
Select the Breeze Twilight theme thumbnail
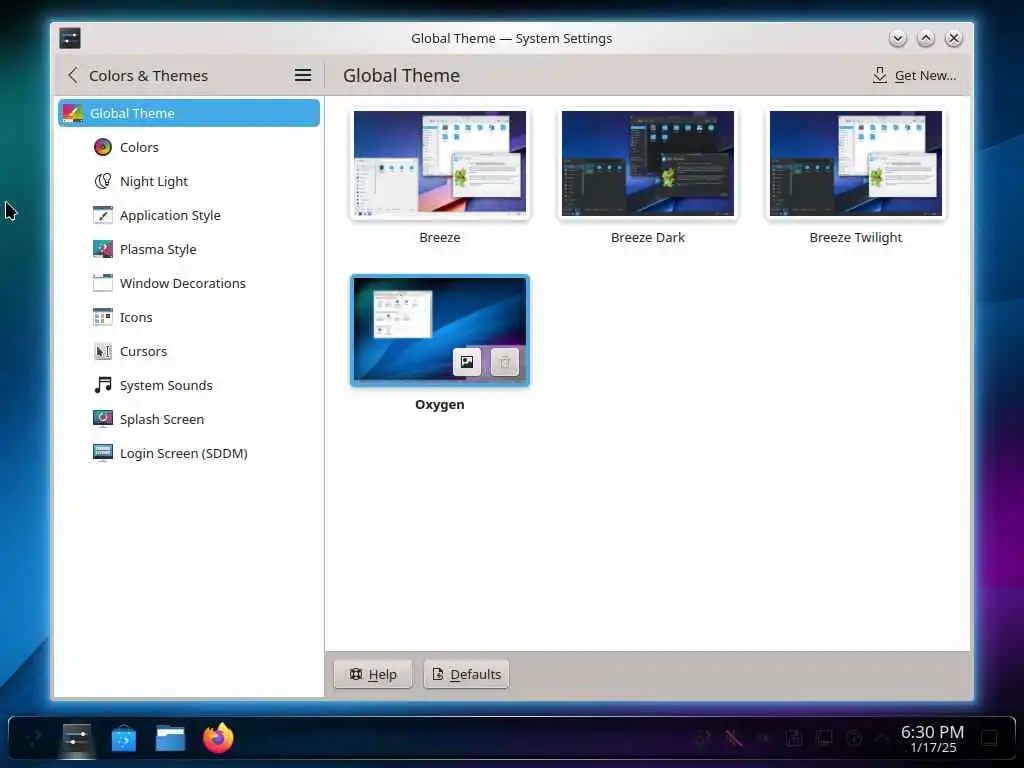[856, 163]
